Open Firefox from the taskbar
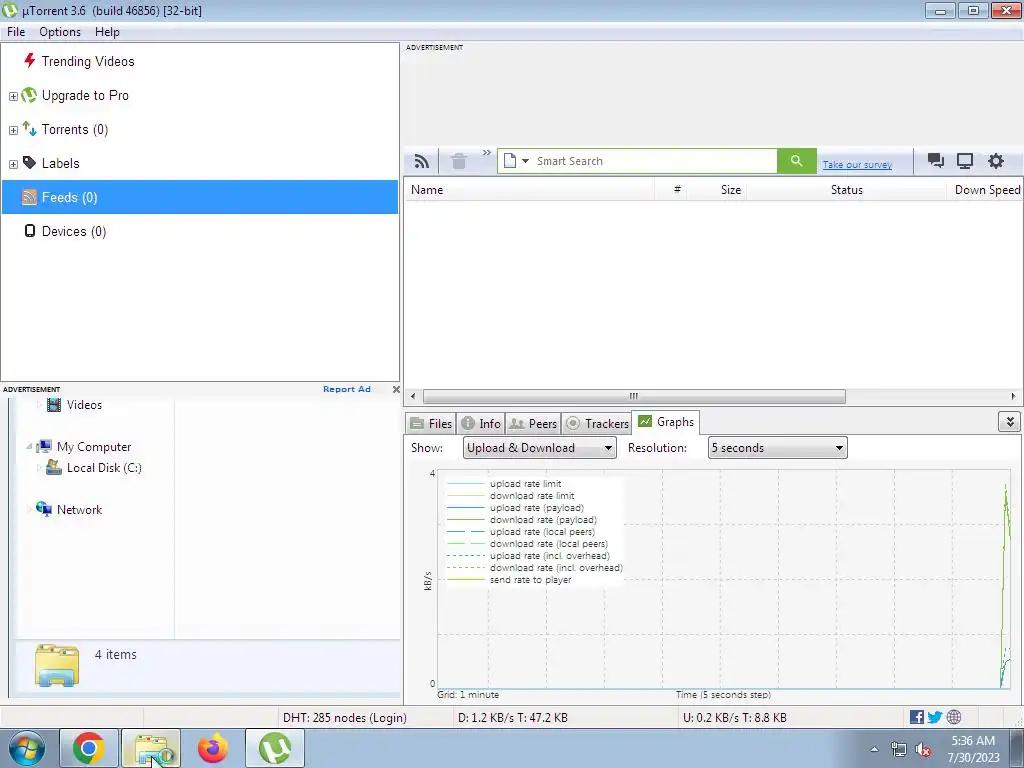The height and width of the screenshot is (768, 1024). (x=213, y=748)
